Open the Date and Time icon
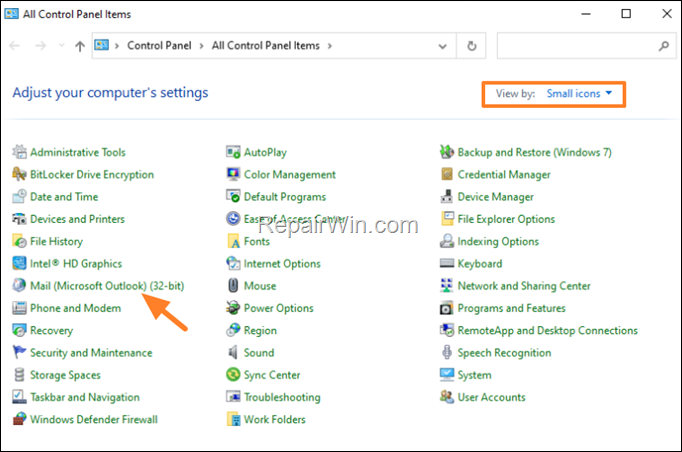Viewport: 682px width, 452px height. pos(19,196)
